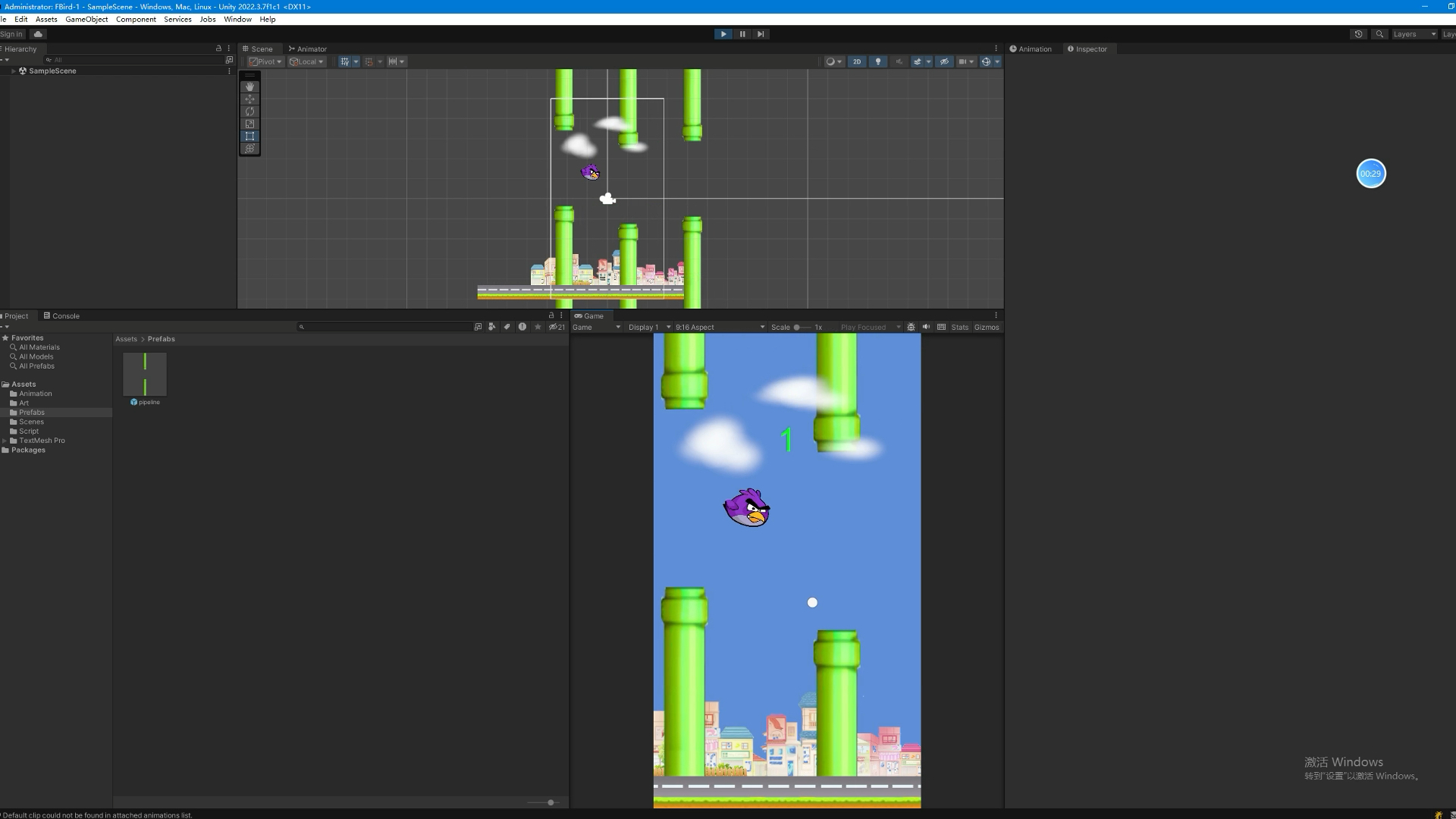Image resolution: width=1456 pixels, height=819 pixels.
Task: Open Scene camera settings dropdown
Action: pos(966,61)
